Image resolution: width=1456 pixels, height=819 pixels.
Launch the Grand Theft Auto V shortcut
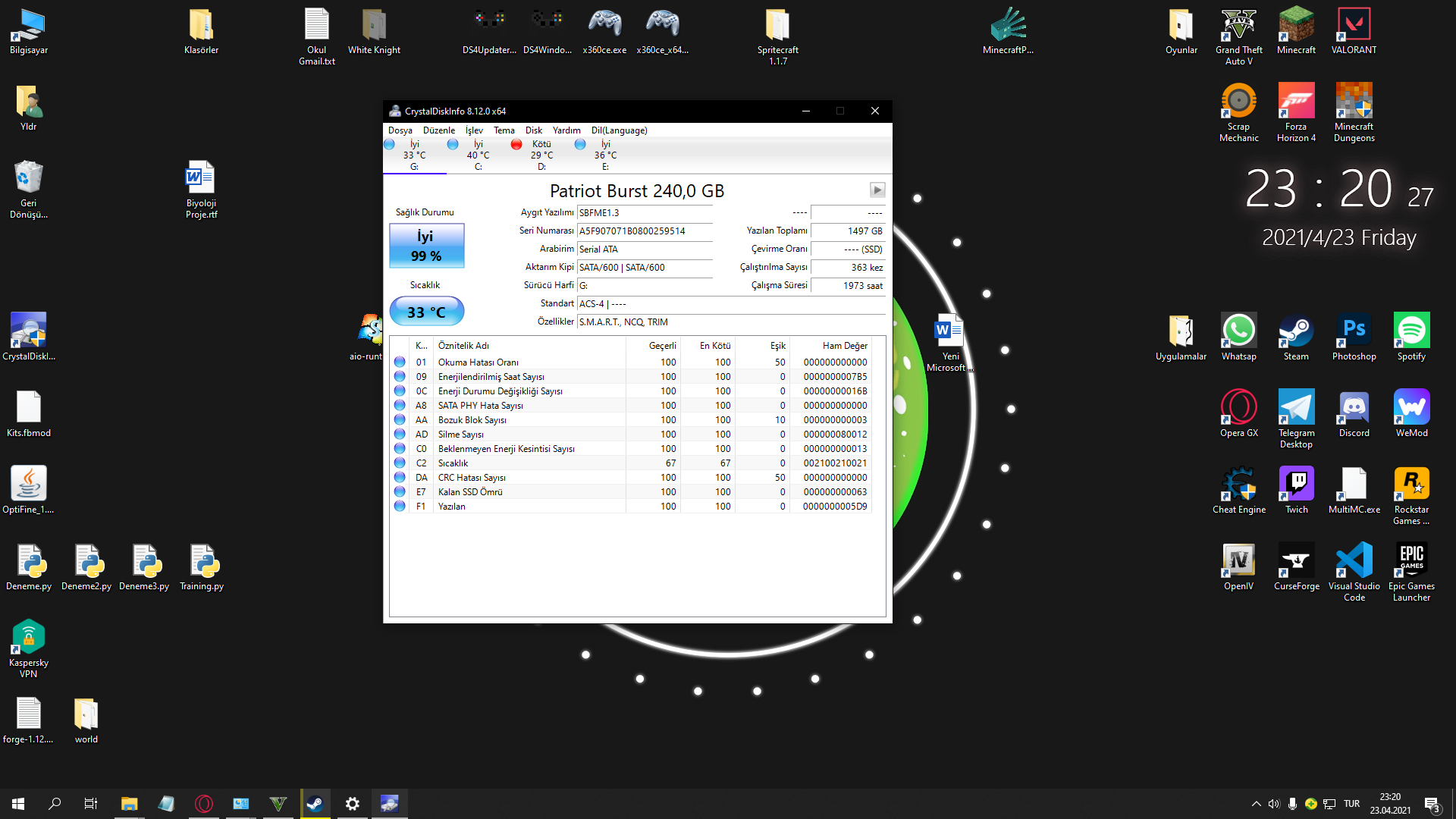point(1238,36)
